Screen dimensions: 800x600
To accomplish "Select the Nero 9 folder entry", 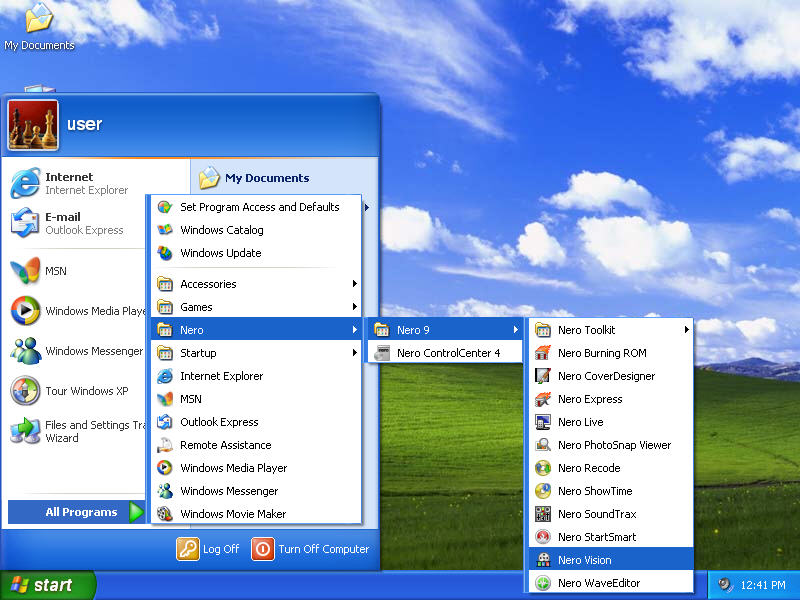I will pyautogui.click(x=445, y=330).
